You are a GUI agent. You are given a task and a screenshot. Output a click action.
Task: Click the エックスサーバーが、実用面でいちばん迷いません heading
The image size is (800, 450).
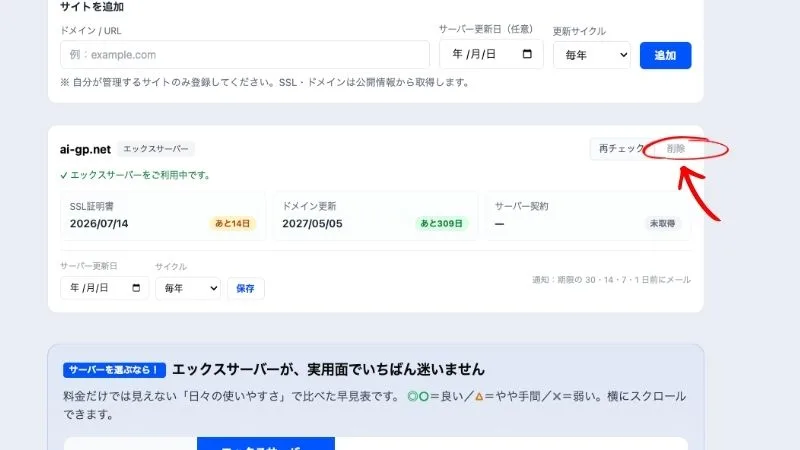(329, 369)
